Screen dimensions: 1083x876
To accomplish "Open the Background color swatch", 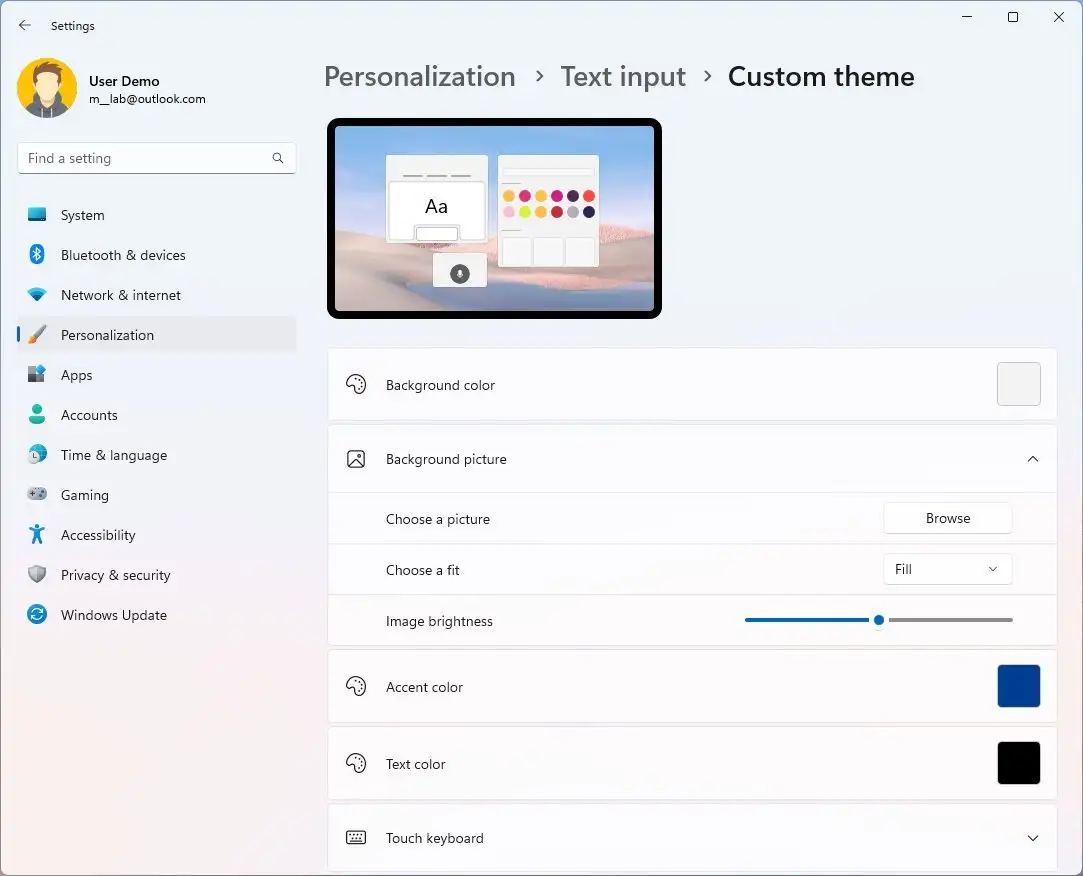I will 1018,384.
